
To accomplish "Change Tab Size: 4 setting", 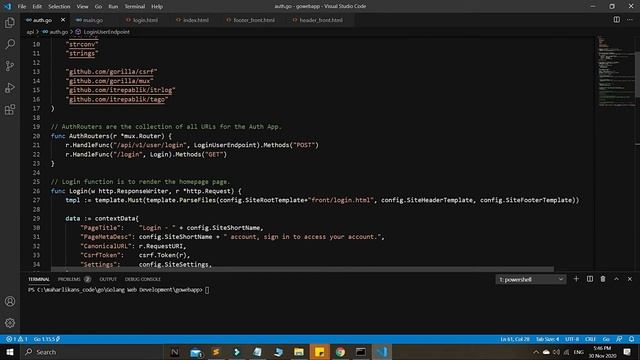I will (547, 339).
